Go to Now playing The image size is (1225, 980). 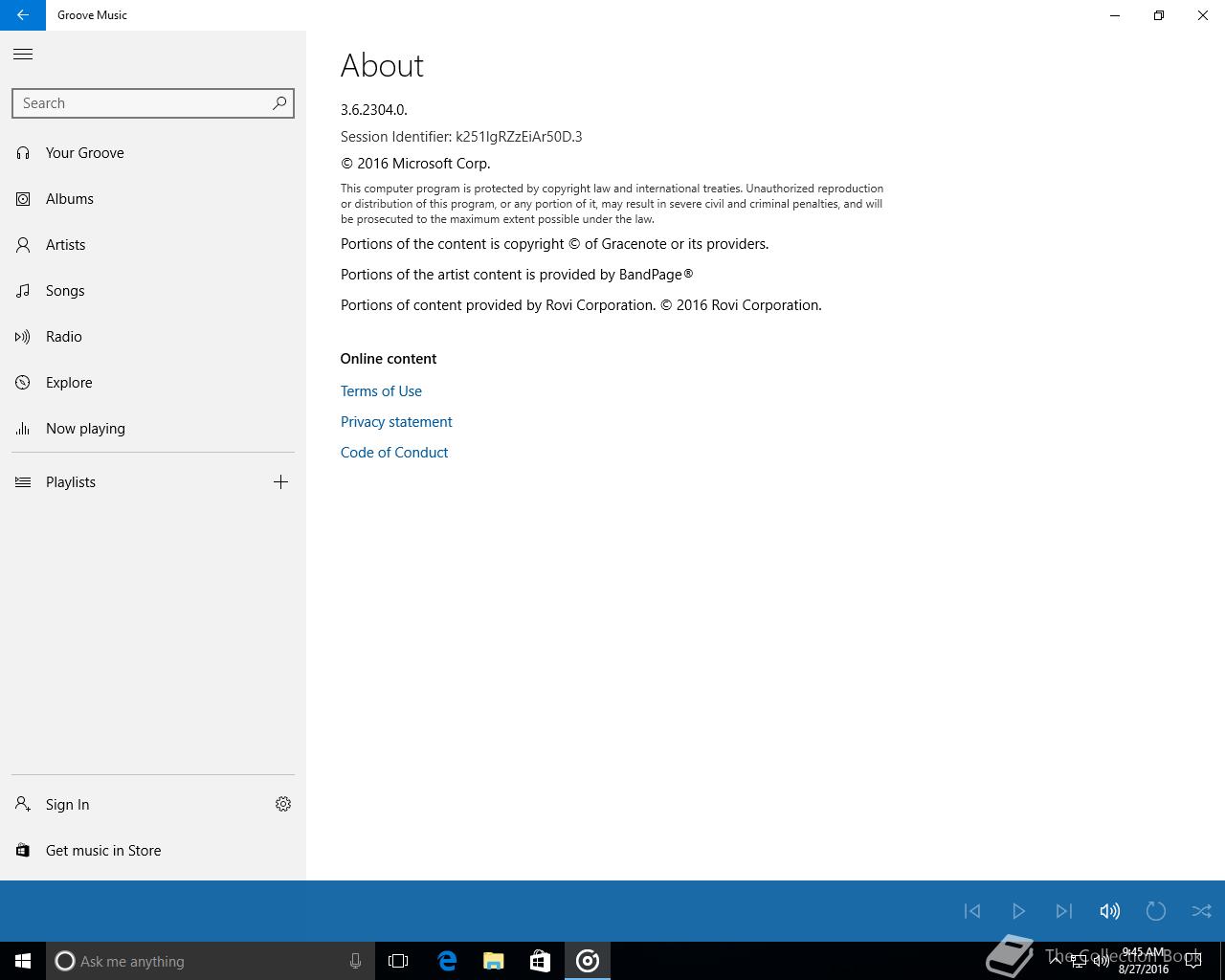[153, 429]
